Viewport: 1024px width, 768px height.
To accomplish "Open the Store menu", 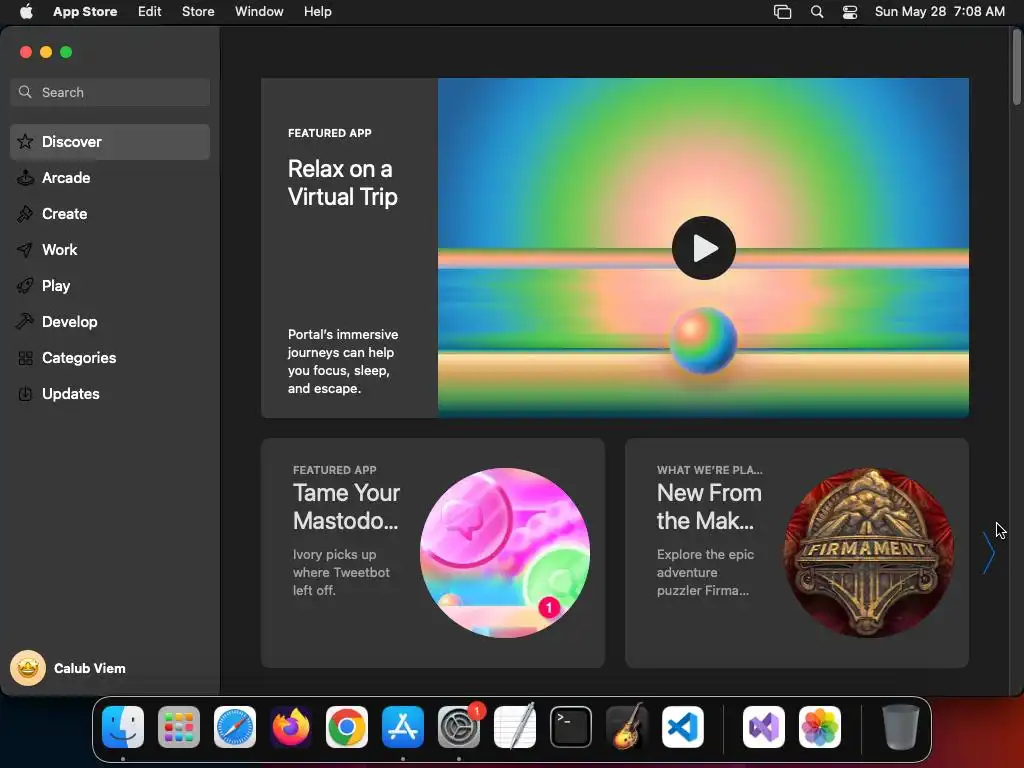I will coord(198,12).
